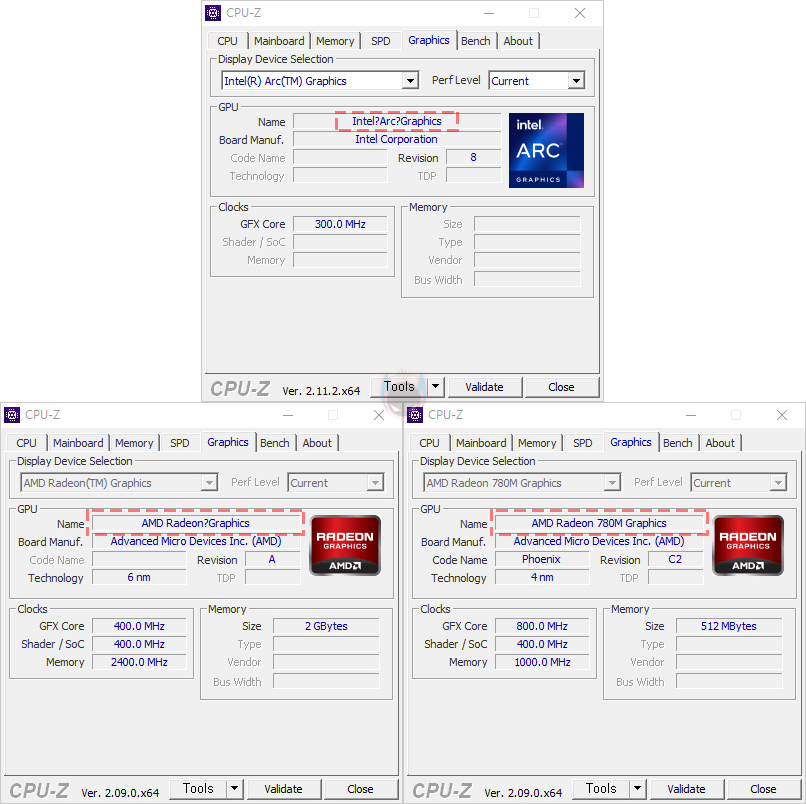Image resolution: width=806 pixels, height=804 pixels.
Task: Select SPD tab in Intel Arc window
Action: pos(381,41)
